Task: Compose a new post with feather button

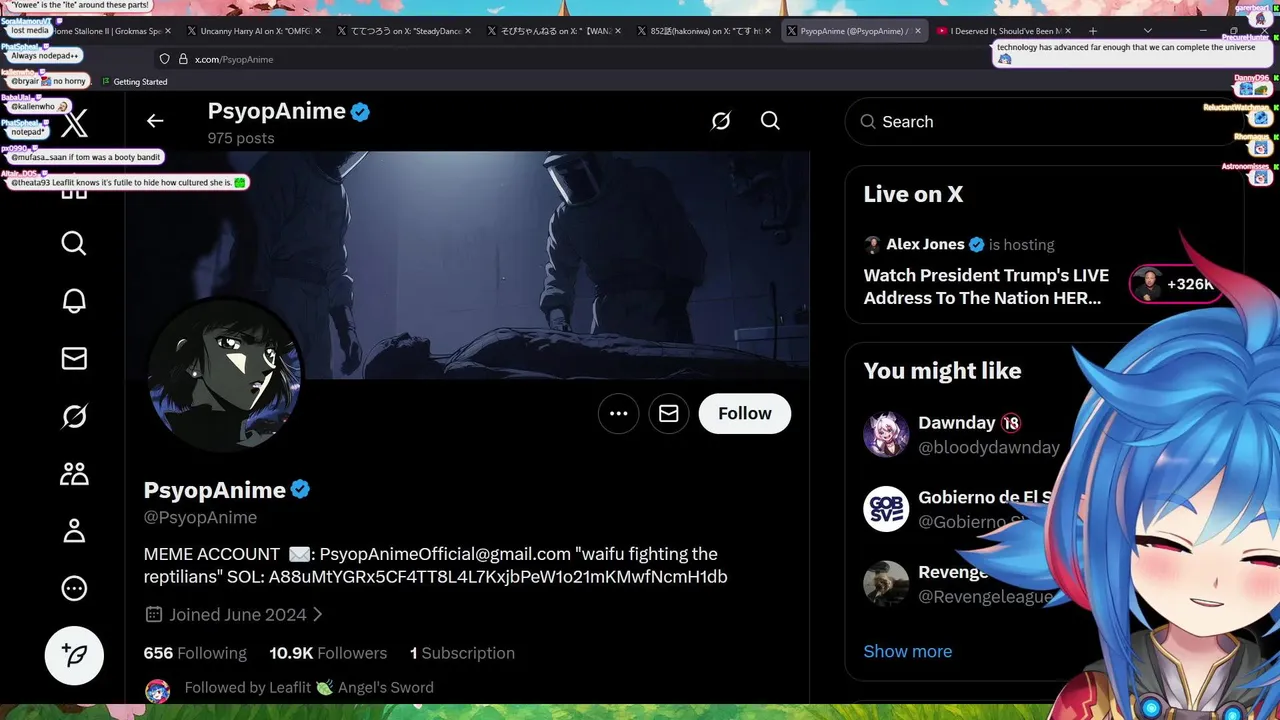Action: 74,655
